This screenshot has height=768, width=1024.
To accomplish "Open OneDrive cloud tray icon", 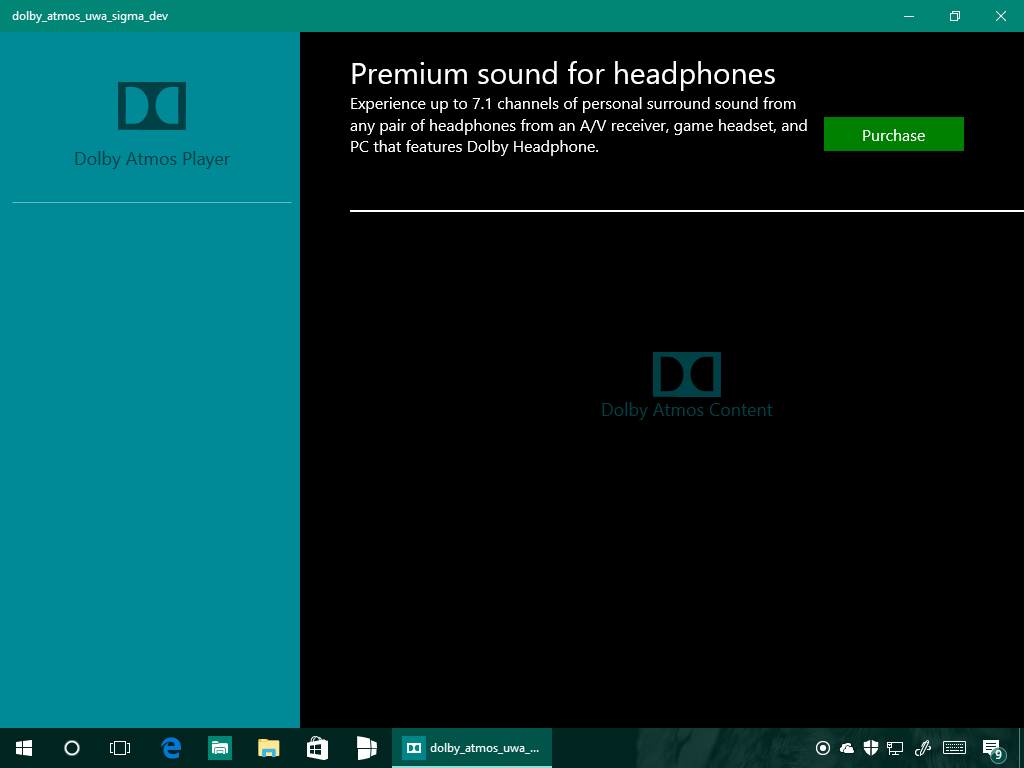I will tap(847, 748).
